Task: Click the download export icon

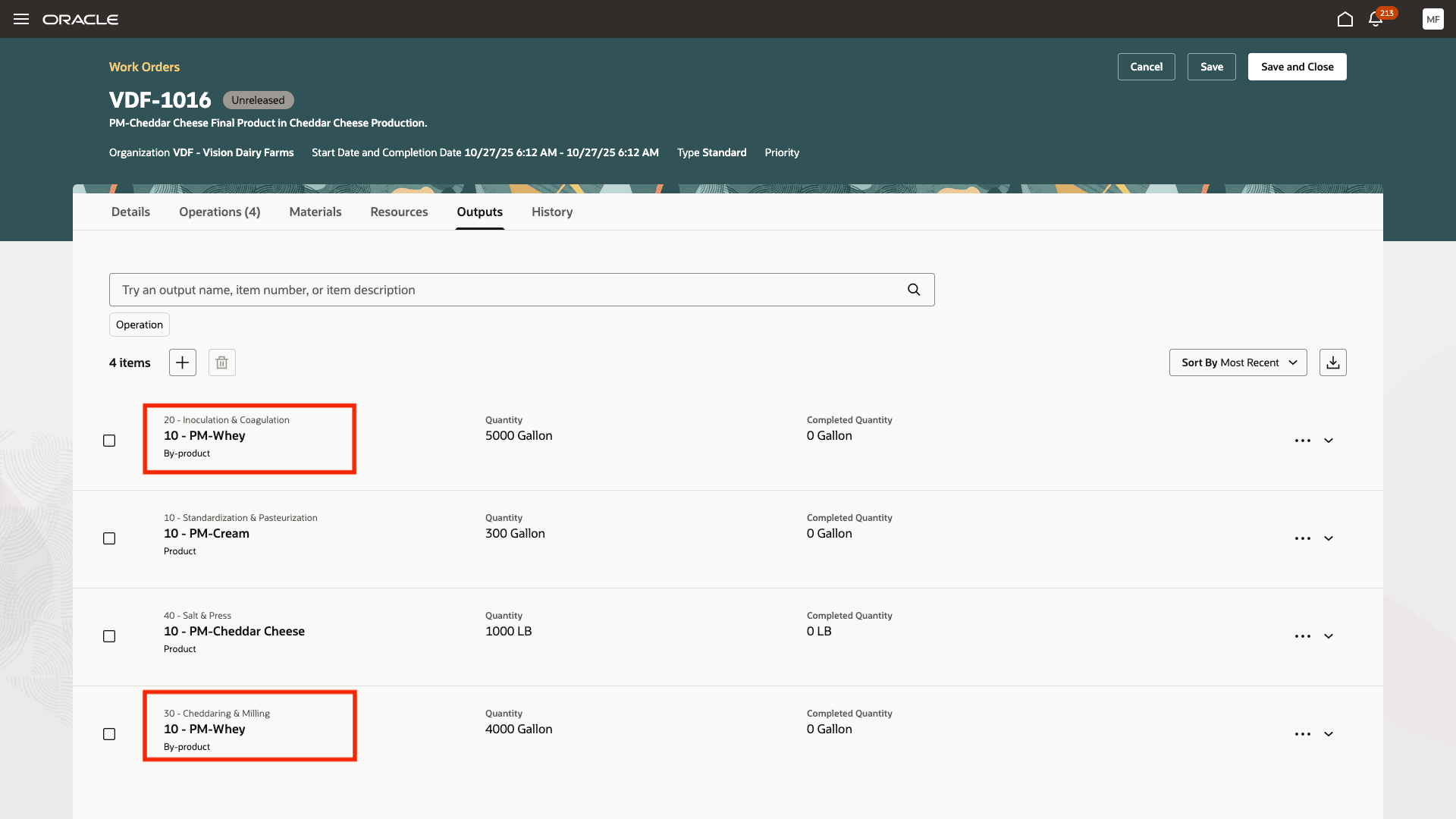Action: coord(1332,362)
